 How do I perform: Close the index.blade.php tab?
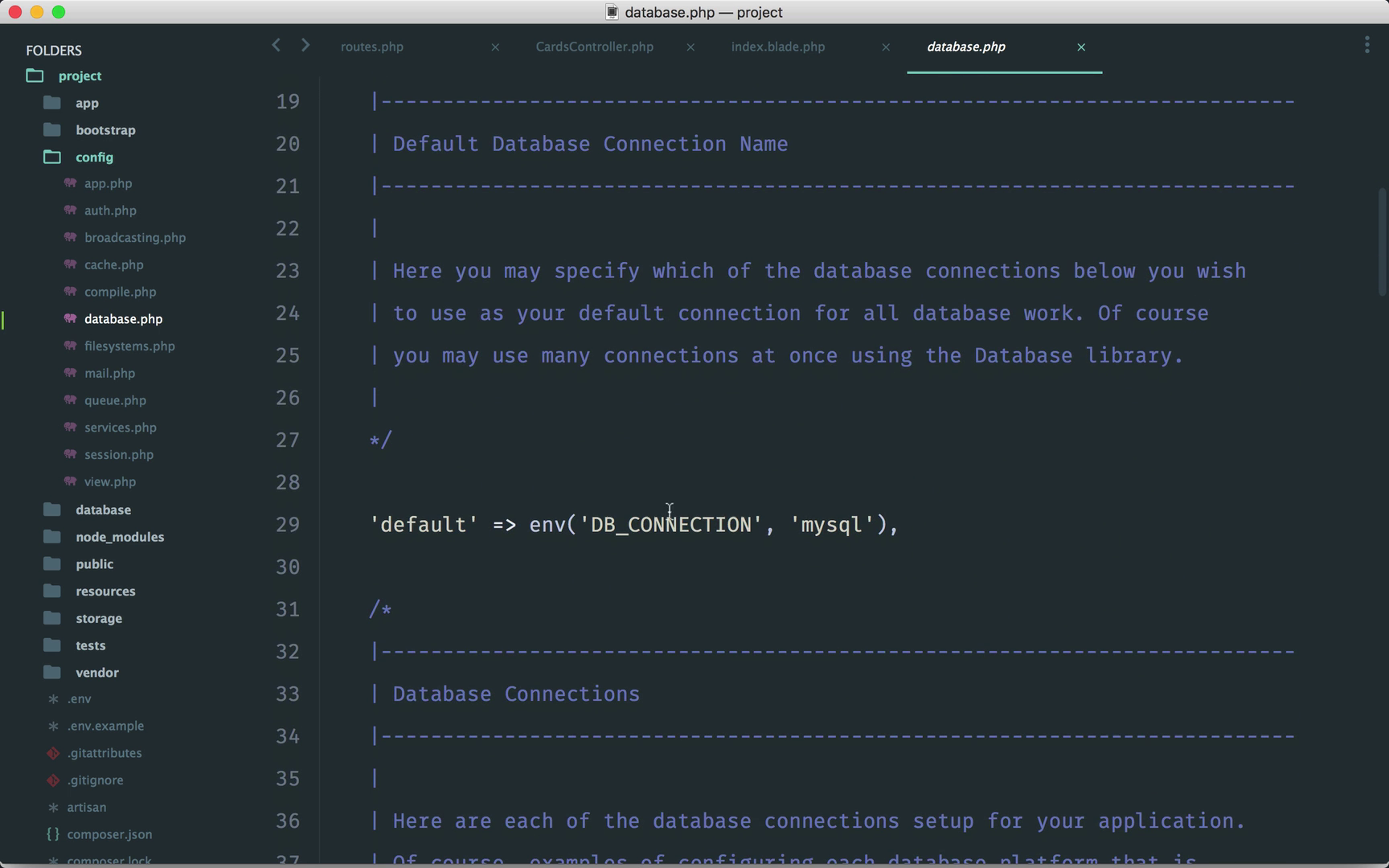[886, 47]
